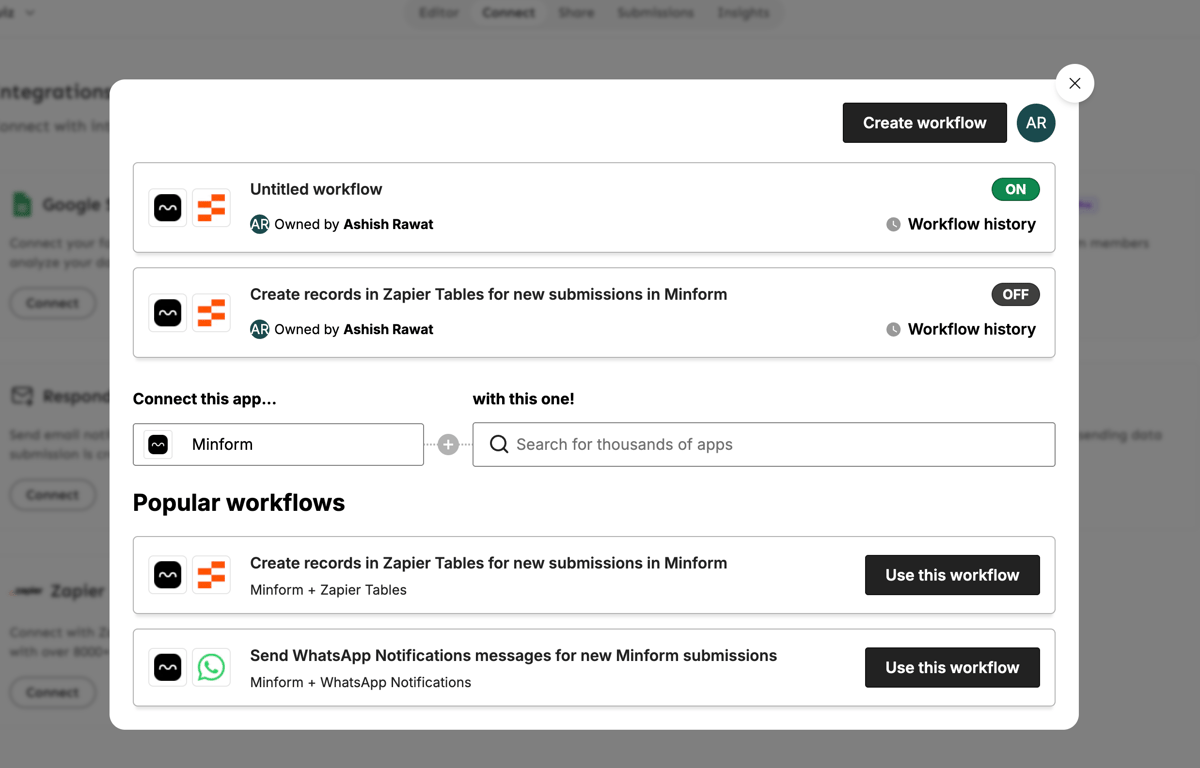Click the Minform icon in the Untitled workflow row
This screenshot has width=1200, height=768.
(x=167, y=207)
